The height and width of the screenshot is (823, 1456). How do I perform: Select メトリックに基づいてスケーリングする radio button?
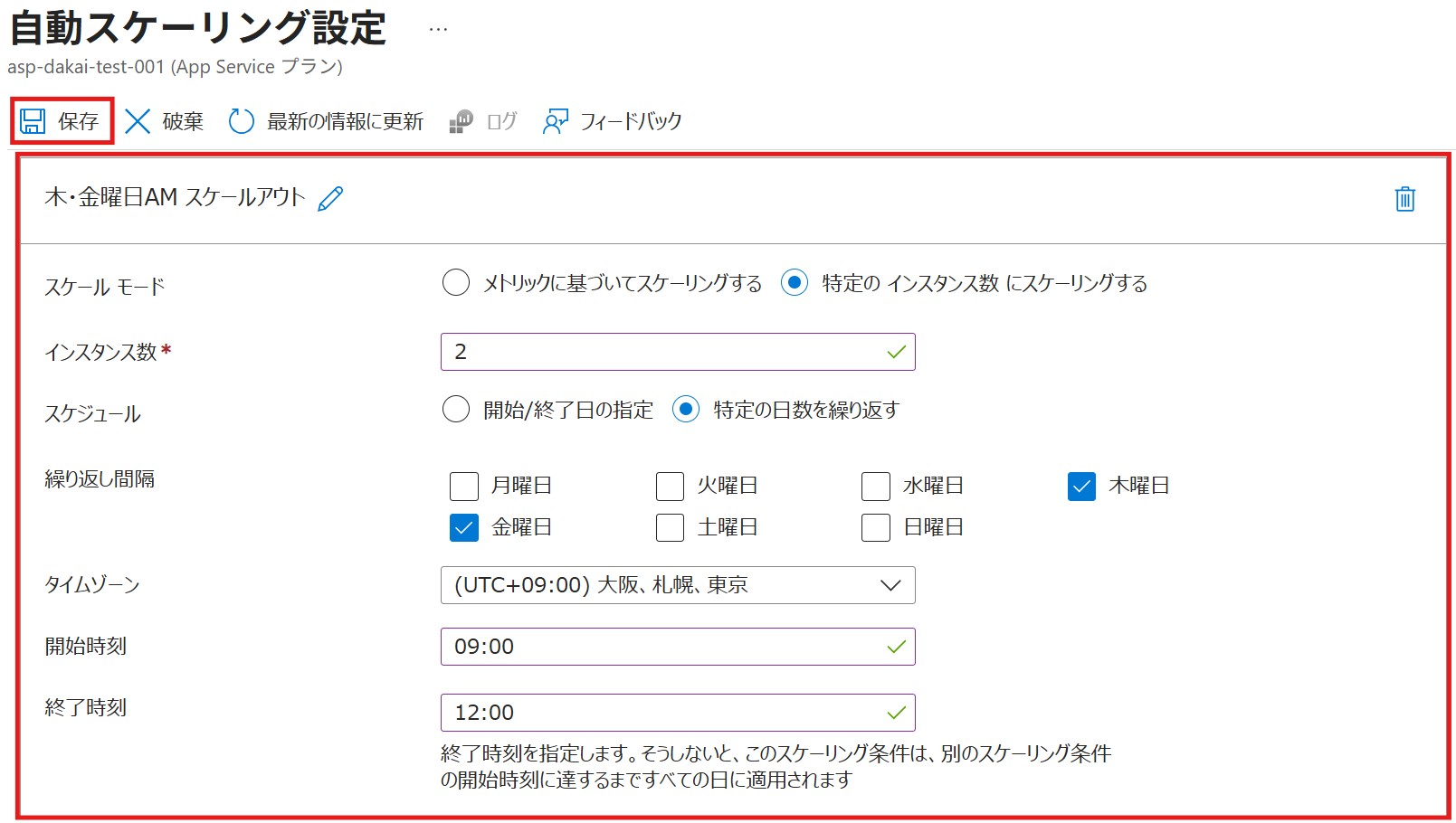(x=456, y=283)
